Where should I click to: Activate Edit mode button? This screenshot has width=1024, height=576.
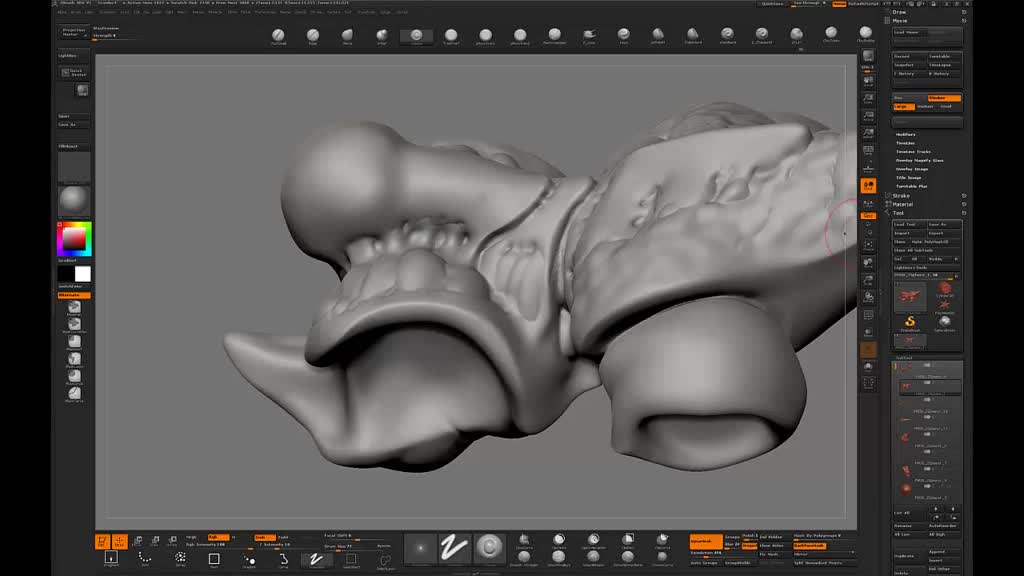pos(103,541)
